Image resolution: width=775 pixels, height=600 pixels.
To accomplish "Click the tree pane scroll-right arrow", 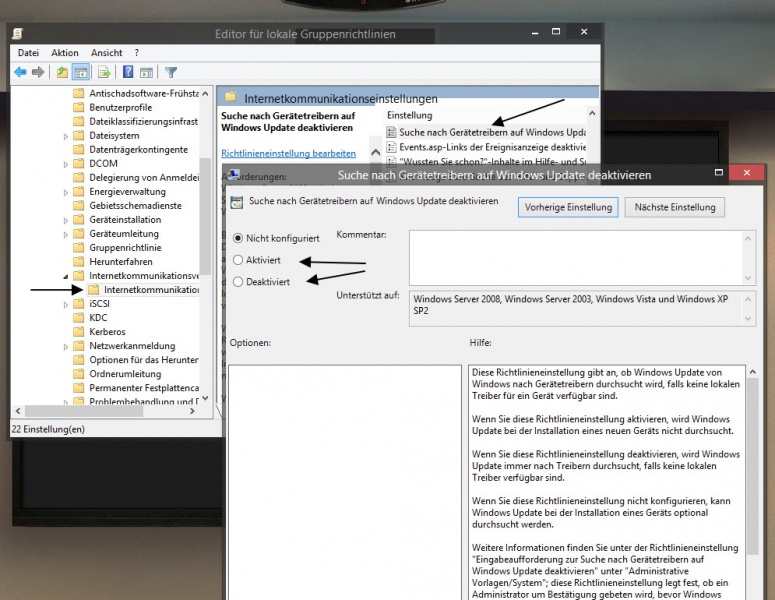I will coord(192,411).
